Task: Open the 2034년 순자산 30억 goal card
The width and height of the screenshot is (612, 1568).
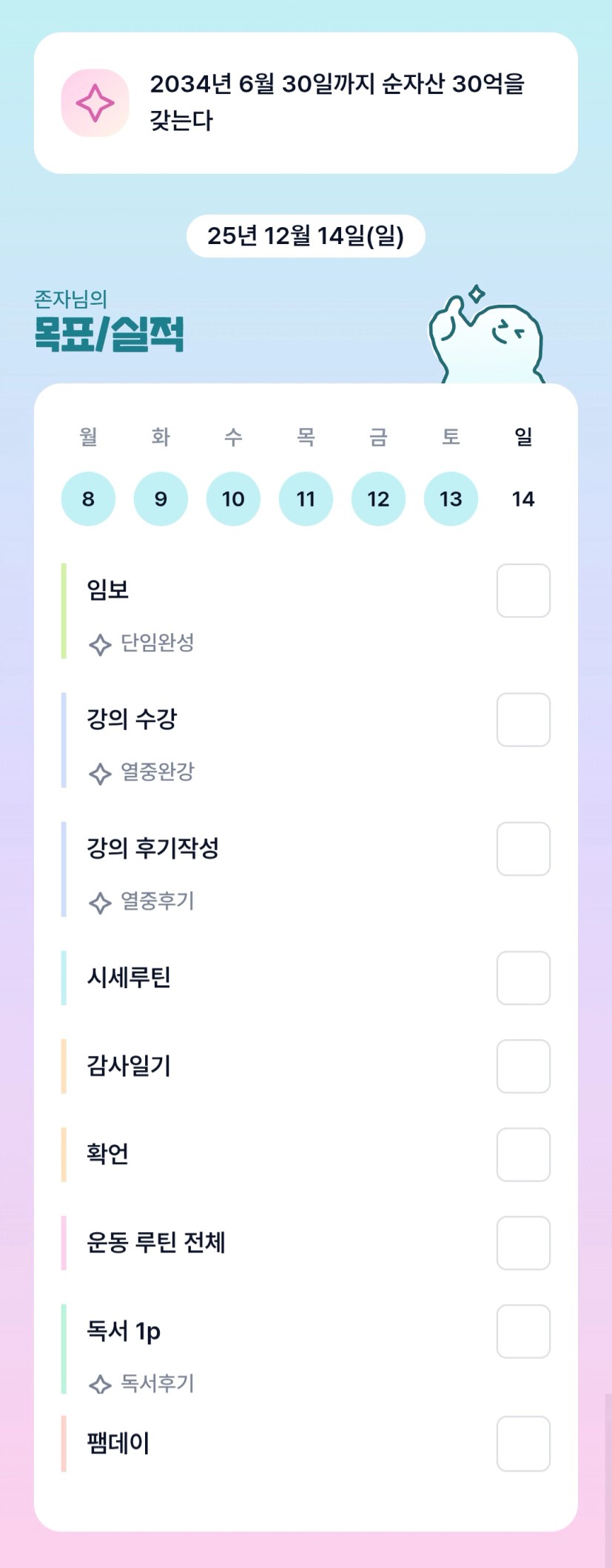Action: 337,103
